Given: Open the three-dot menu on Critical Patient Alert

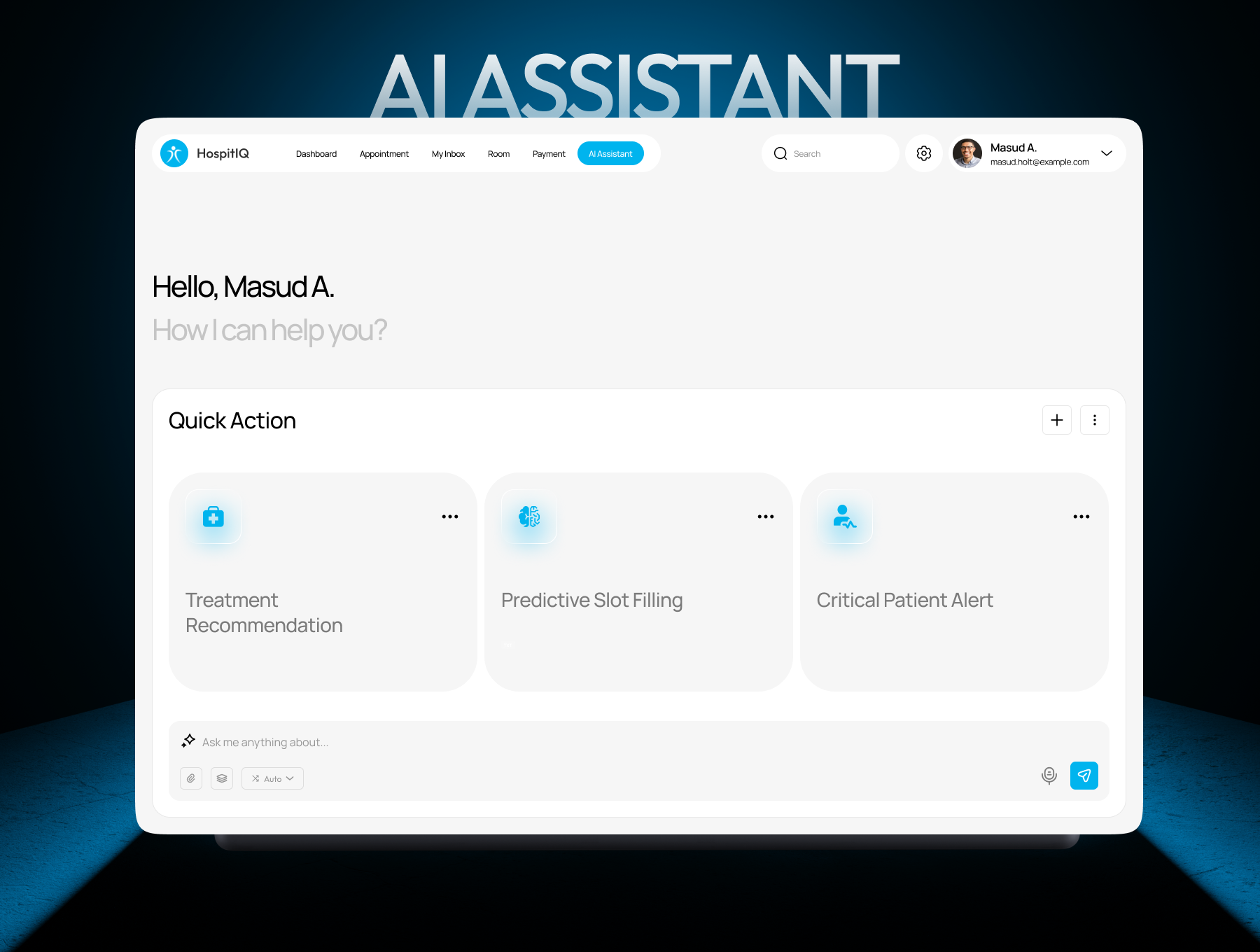Looking at the screenshot, I should [x=1081, y=516].
